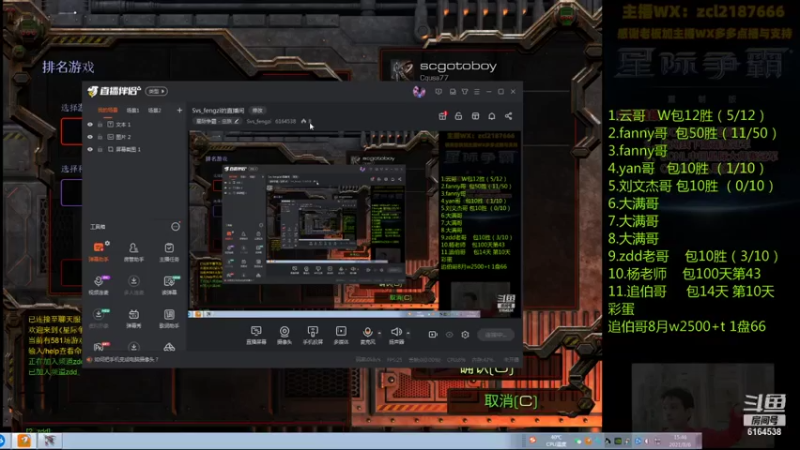
Task: Select the 图片 2 source row
Action: coord(135,137)
